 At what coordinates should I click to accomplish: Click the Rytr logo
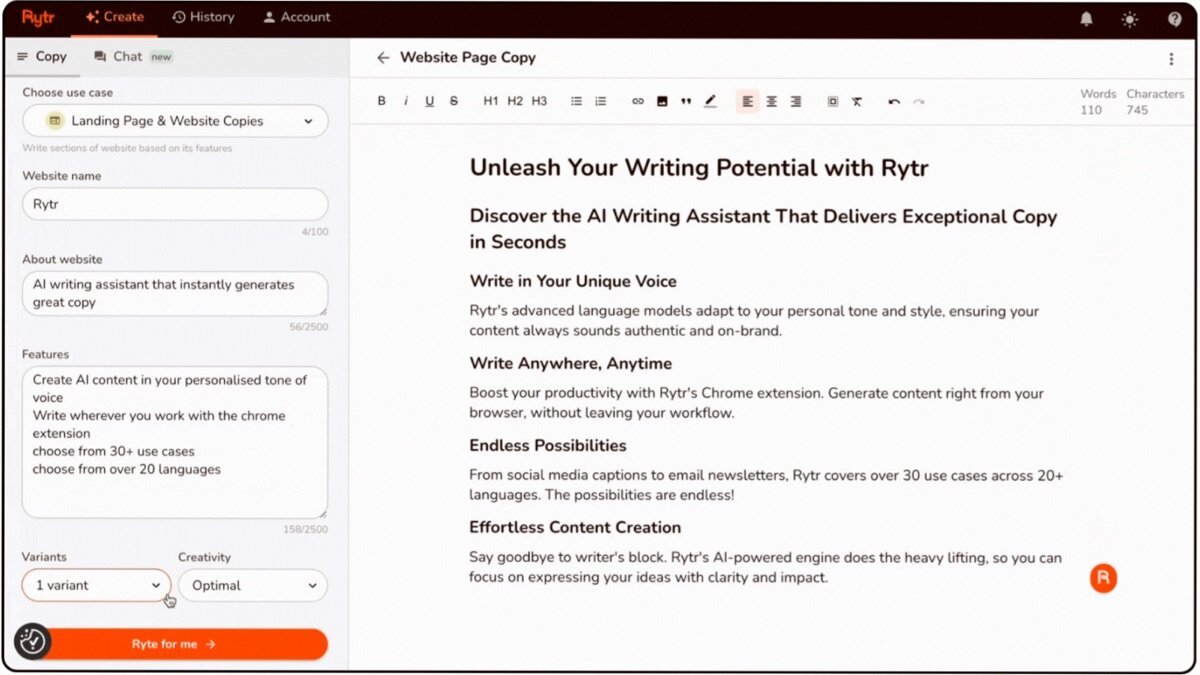[38, 17]
